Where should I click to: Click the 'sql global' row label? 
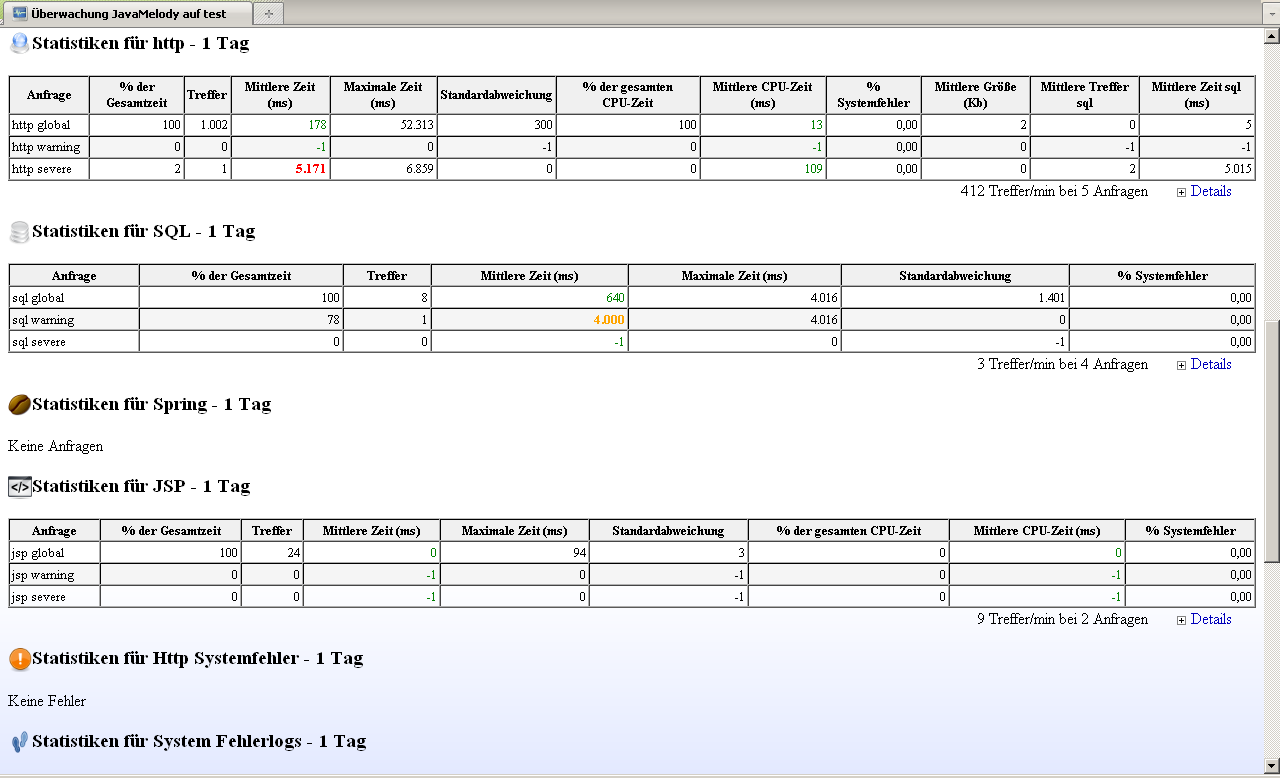[37, 298]
